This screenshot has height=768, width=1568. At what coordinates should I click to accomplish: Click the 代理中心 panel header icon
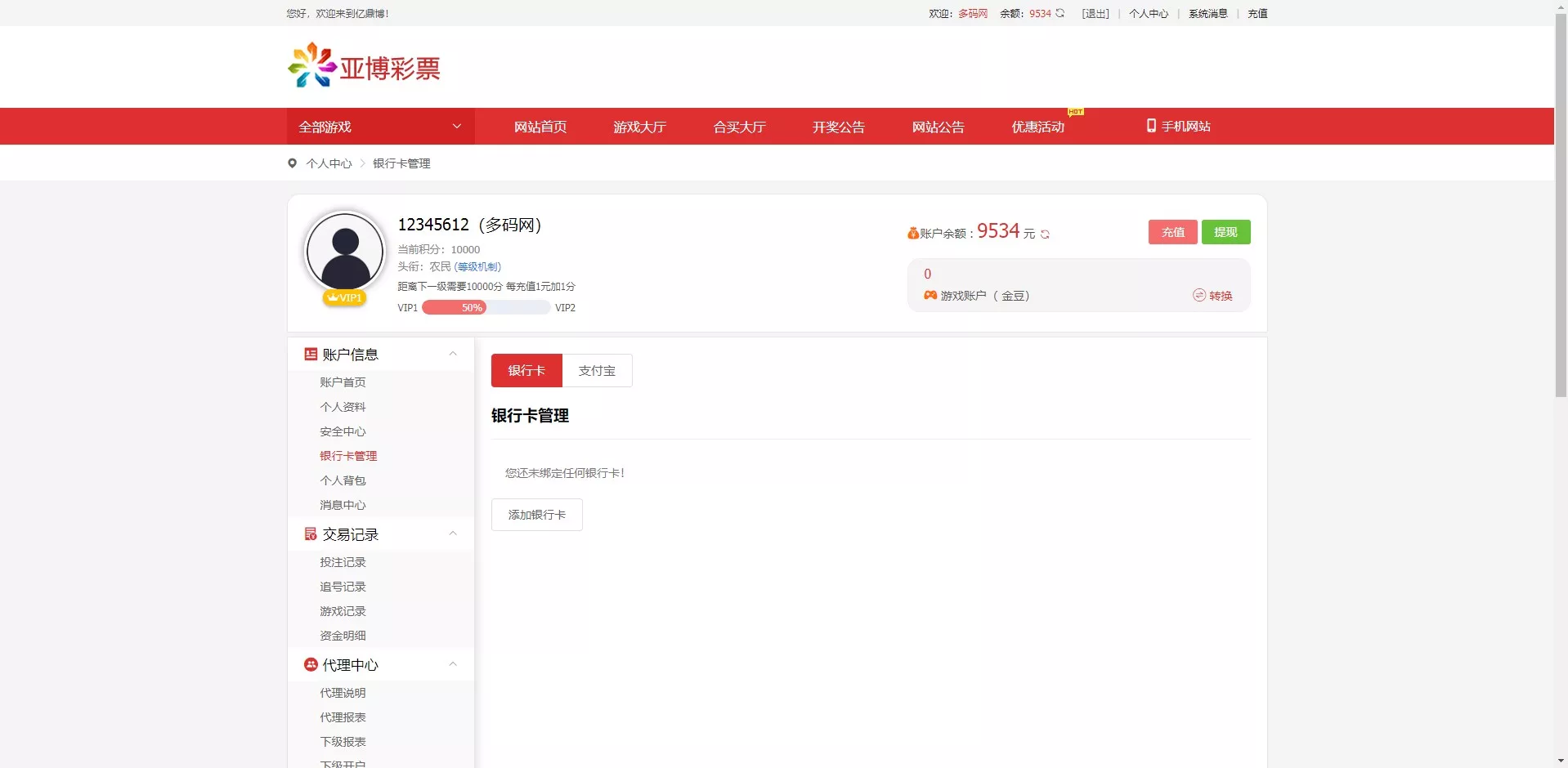pyautogui.click(x=310, y=664)
